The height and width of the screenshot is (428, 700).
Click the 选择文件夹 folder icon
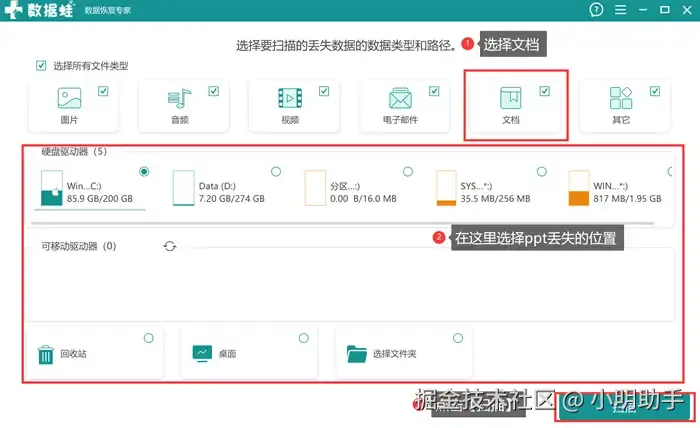click(357, 354)
